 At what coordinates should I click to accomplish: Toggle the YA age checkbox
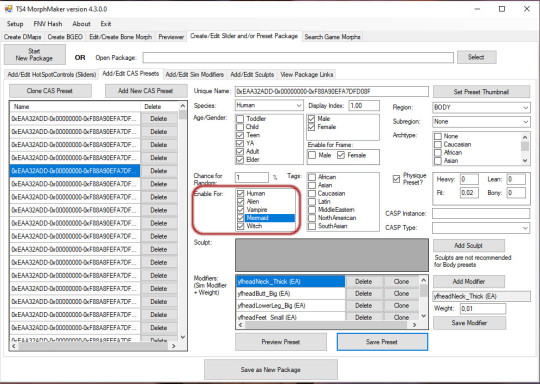pos(240,143)
